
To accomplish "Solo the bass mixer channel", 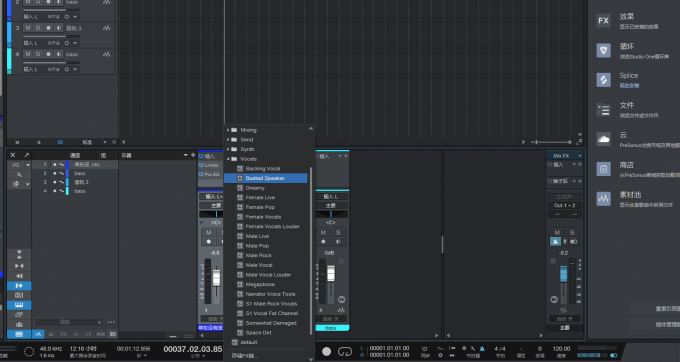I will click(x=338, y=232).
